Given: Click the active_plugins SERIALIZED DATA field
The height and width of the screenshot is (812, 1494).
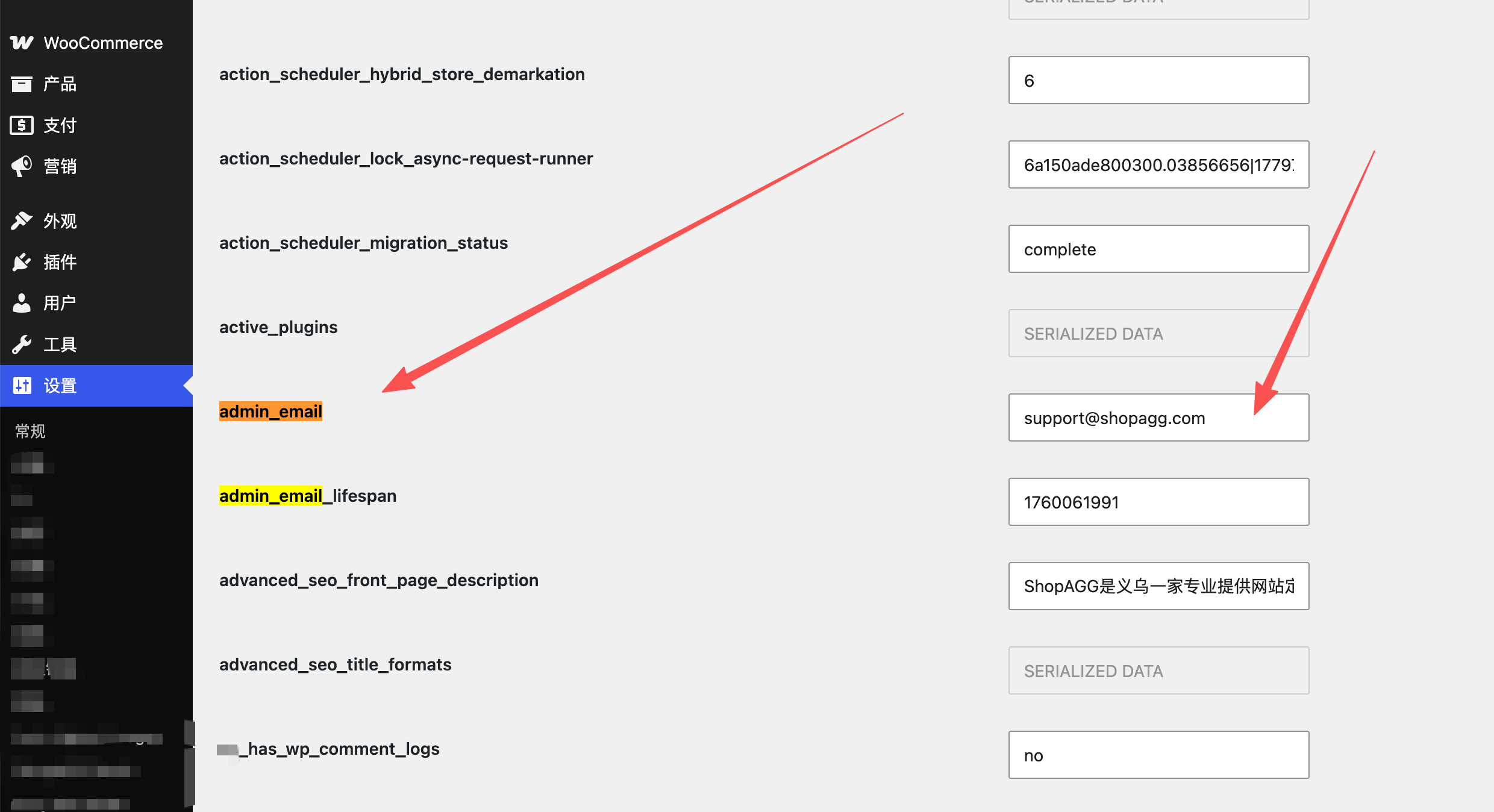Looking at the screenshot, I should 1158,333.
